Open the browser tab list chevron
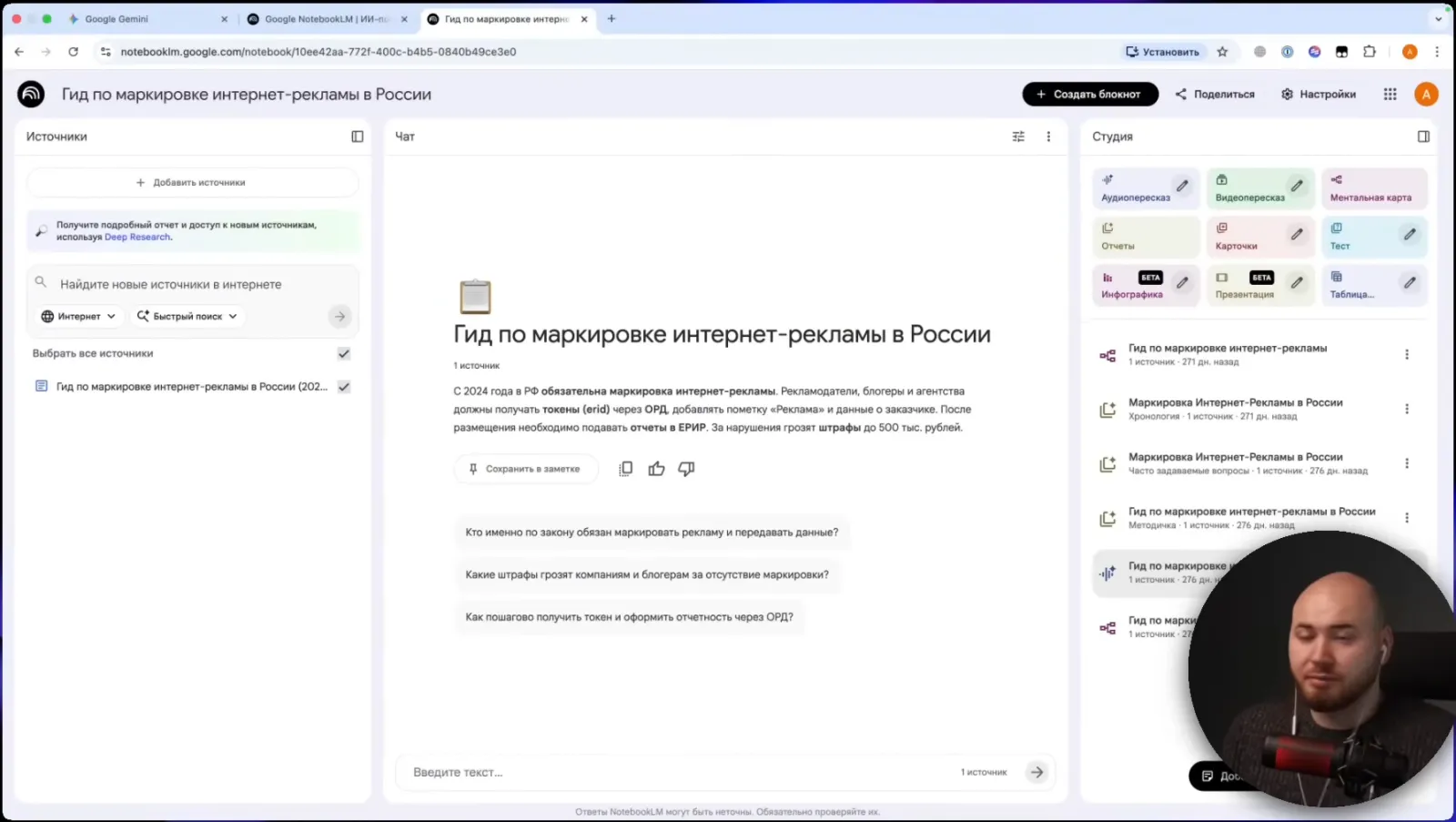This screenshot has width=1456, height=822. 1438,18
